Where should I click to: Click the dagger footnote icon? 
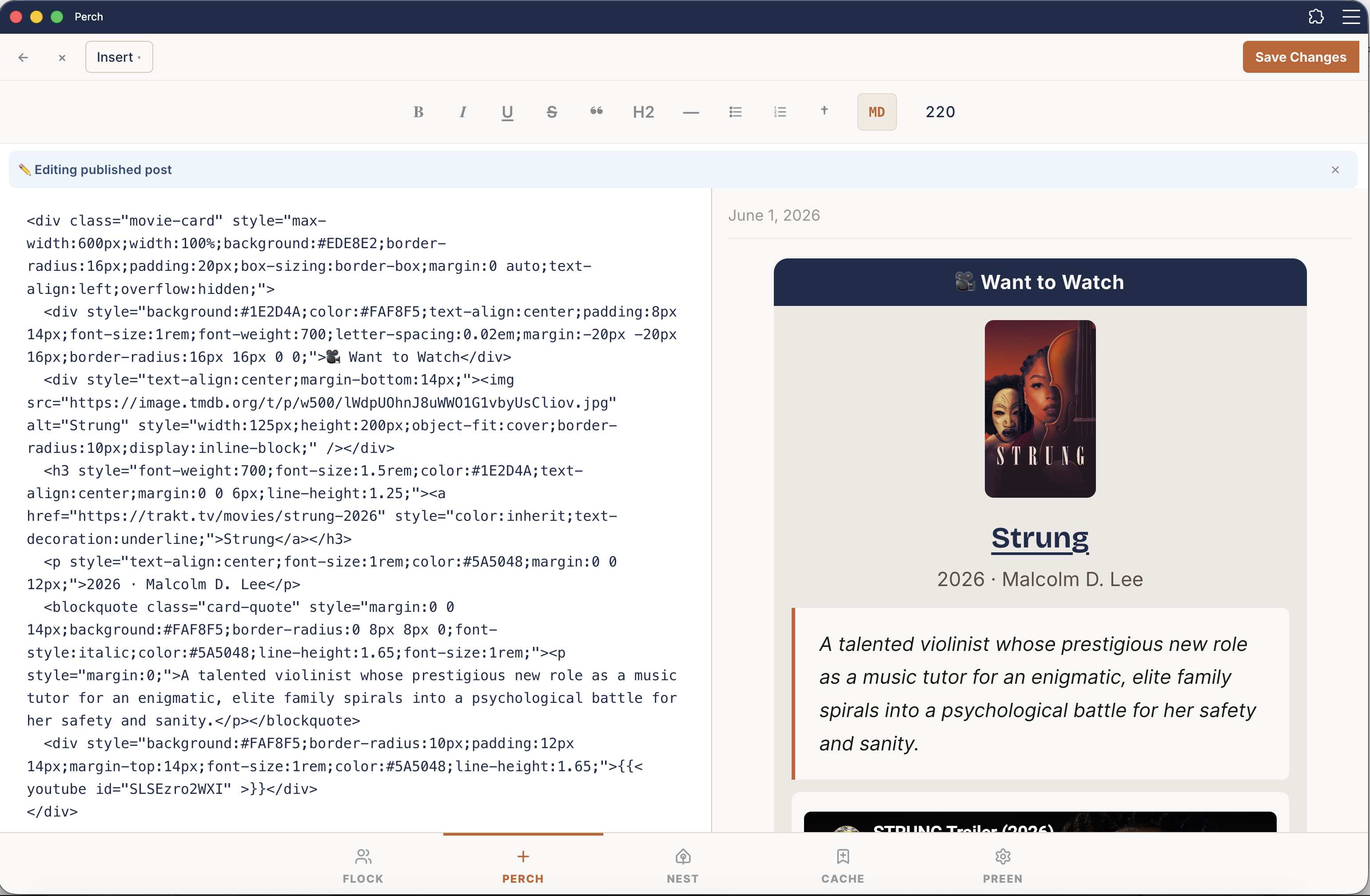click(x=824, y=111)
